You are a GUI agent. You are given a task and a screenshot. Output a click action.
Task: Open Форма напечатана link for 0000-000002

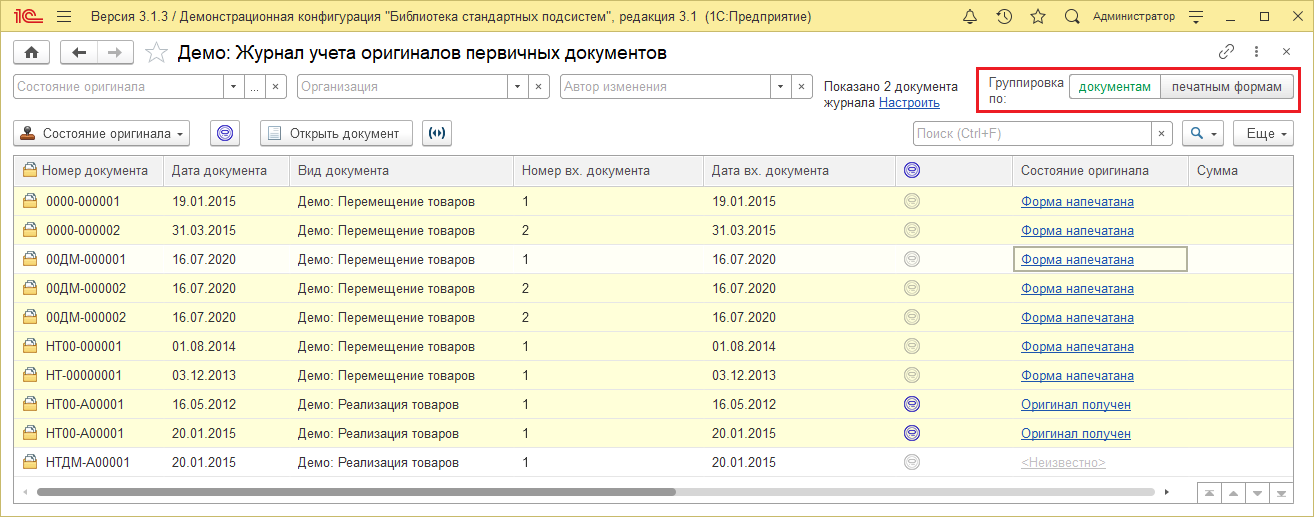click(x=1077, y=230)
